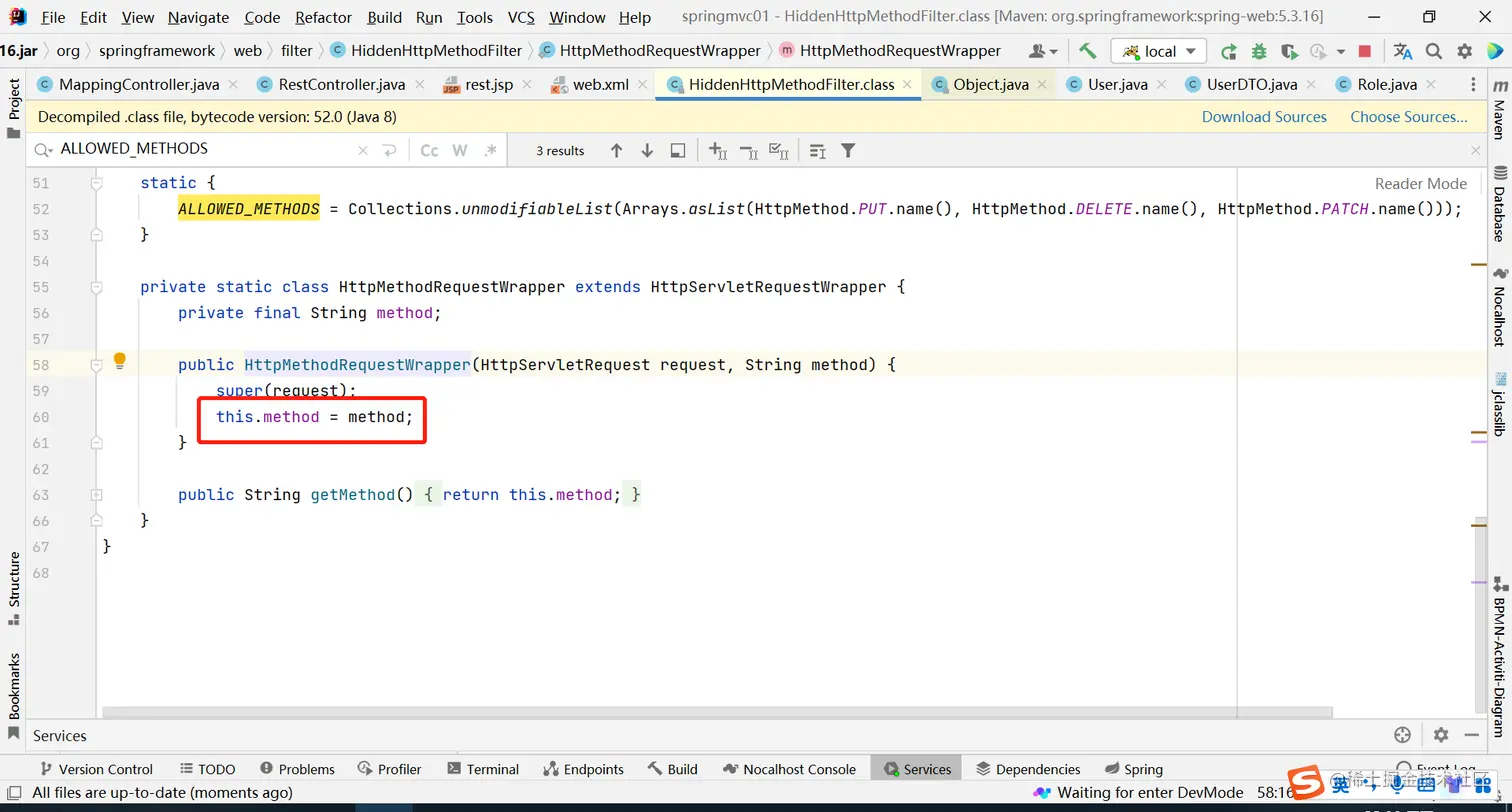Start debugging with the green bug icon
Viewport: 1512px width, 812px height.
(1259, 51)
